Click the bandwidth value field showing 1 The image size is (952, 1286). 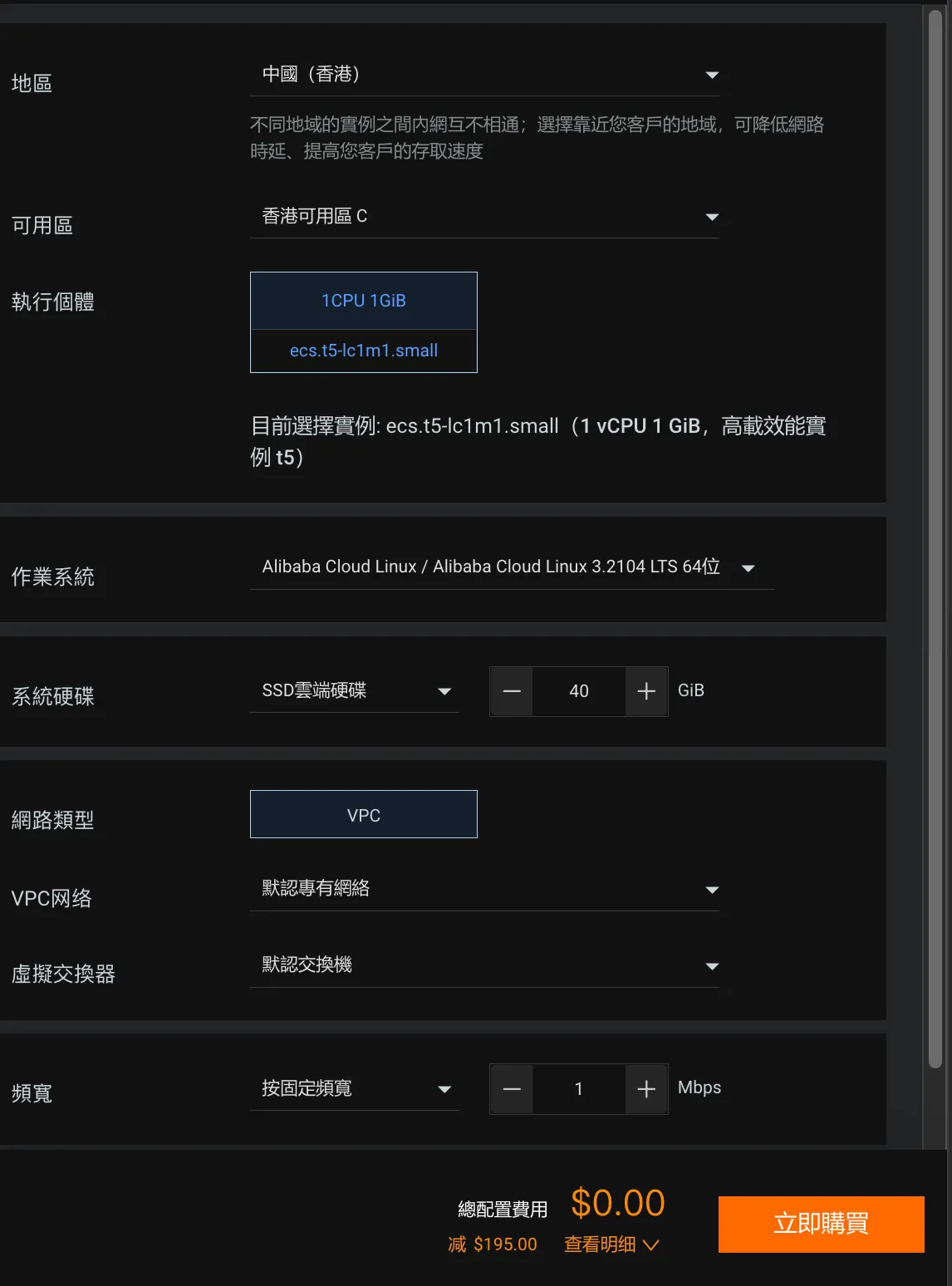(579, 1089)
